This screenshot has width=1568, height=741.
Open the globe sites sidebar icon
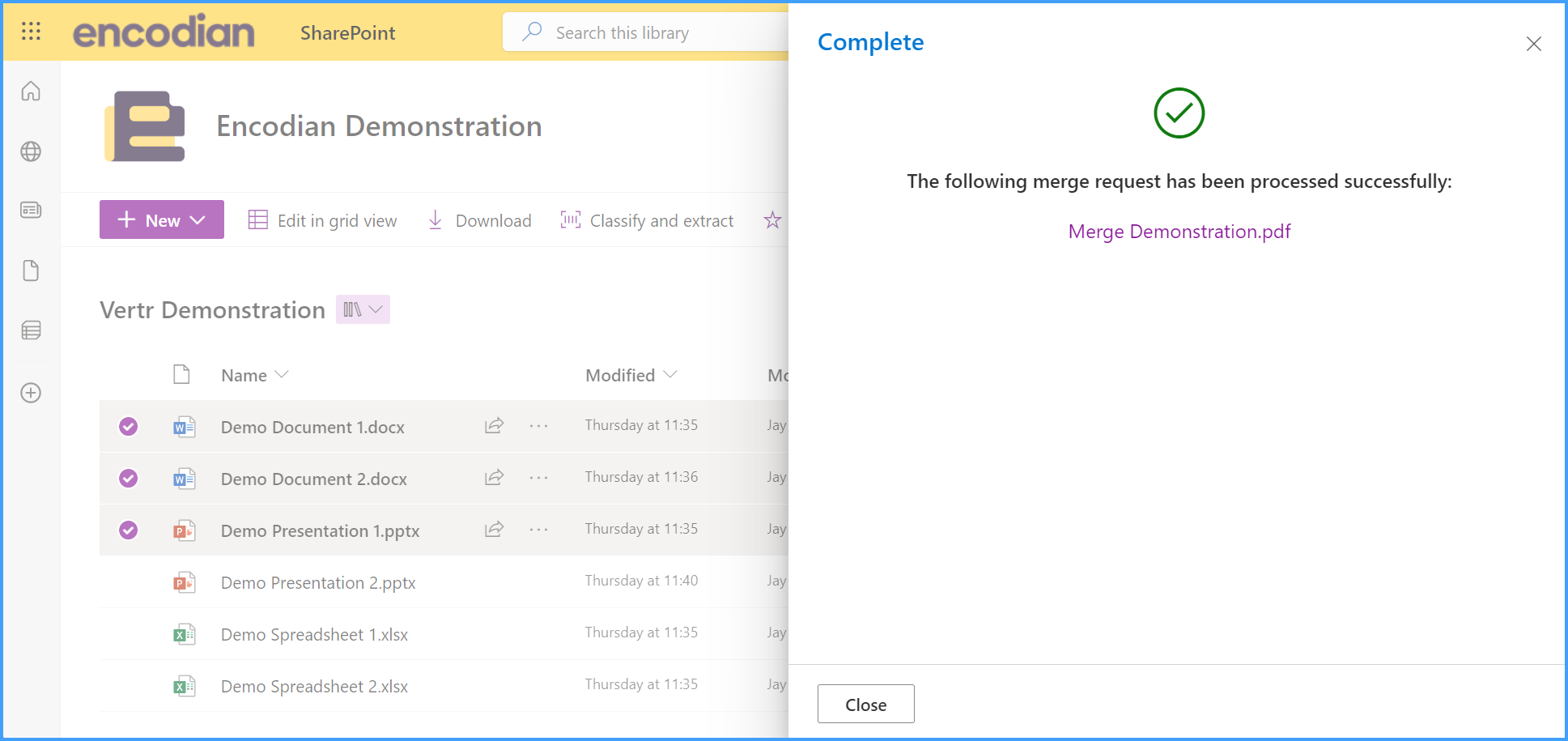tap(31, 151)
